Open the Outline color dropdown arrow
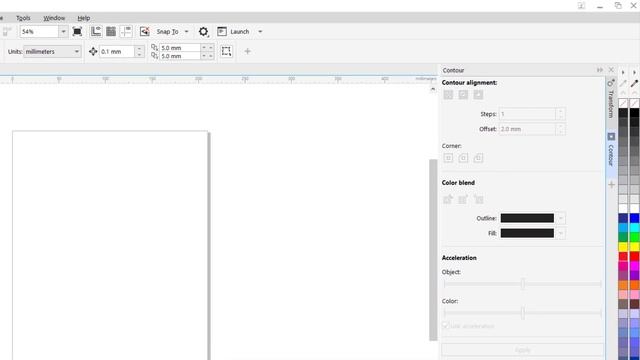640x360 pixels. point(561,218)
